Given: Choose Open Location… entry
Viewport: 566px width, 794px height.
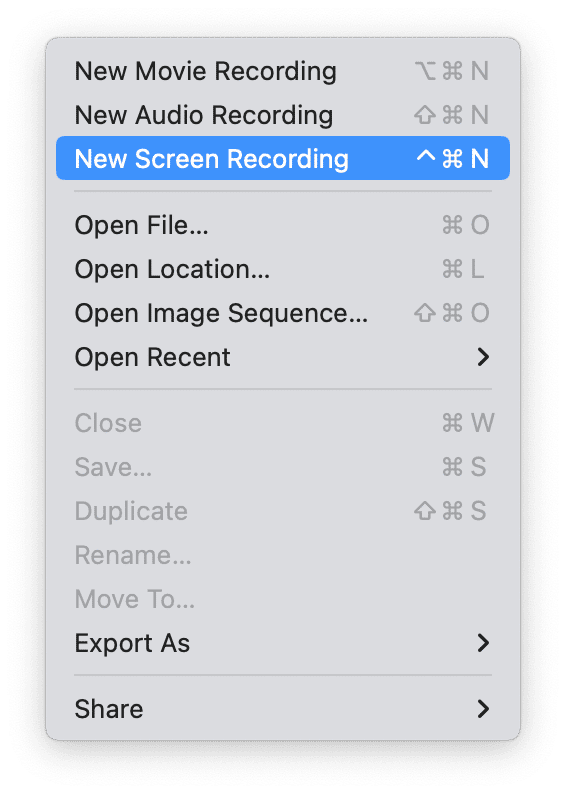Looking at the screenshot, I should click(x=282, y=269).
